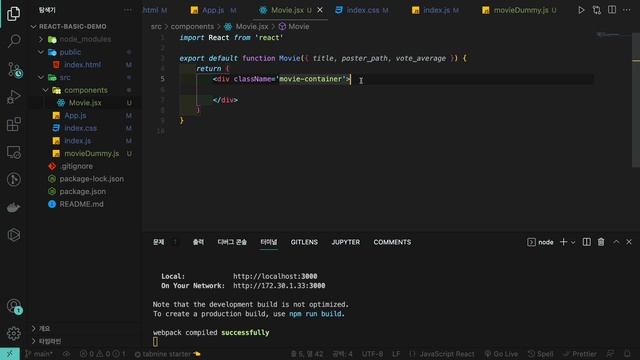Open Explorer panel more actions ellipsis
Image resolution: width=640 pixels, height=360 pixels.
point(128,10)
